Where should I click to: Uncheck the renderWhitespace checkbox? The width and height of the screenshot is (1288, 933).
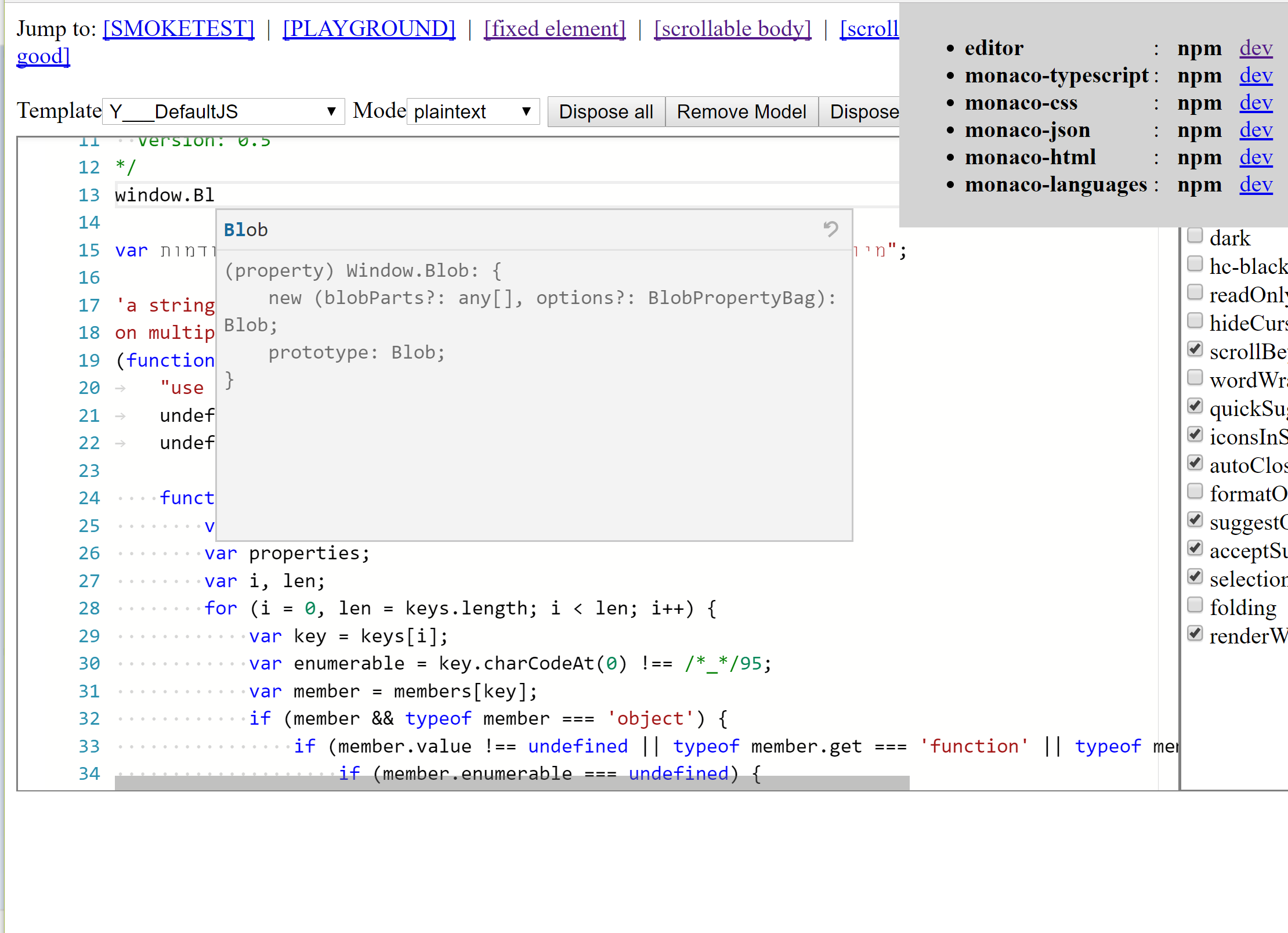[x=1195, y=634]
